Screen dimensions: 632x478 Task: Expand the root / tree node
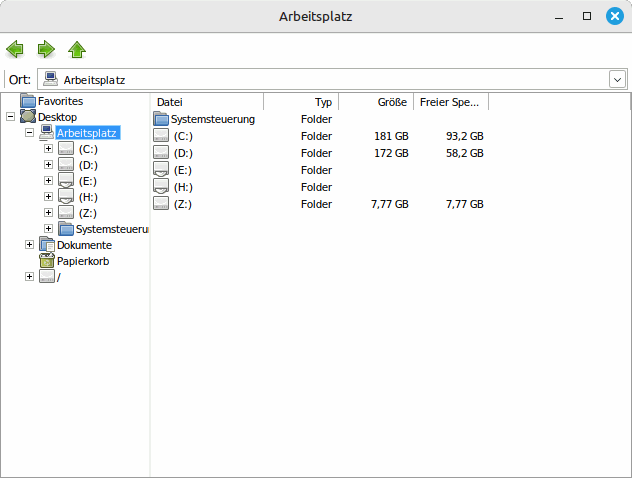29,277
